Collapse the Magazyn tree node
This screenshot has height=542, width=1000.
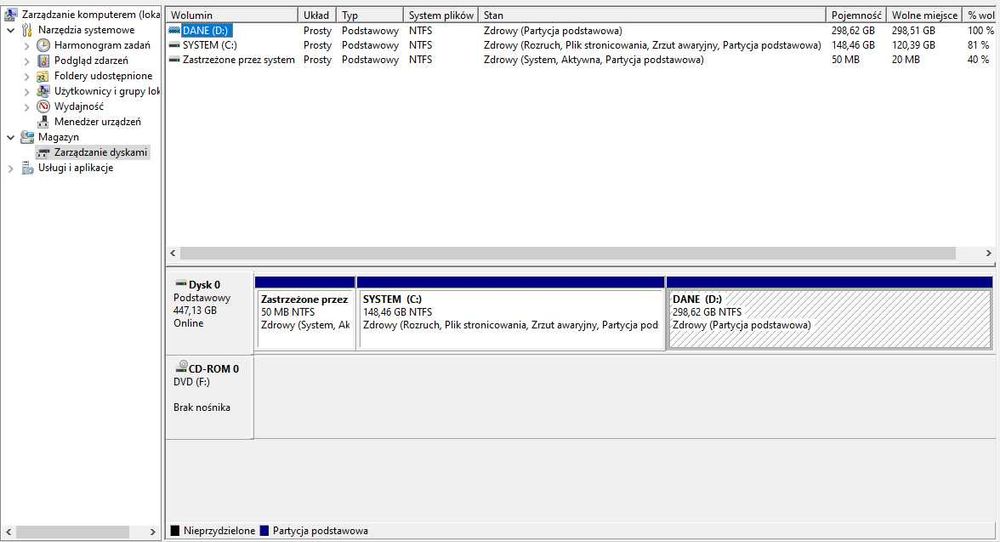[11, 137]
